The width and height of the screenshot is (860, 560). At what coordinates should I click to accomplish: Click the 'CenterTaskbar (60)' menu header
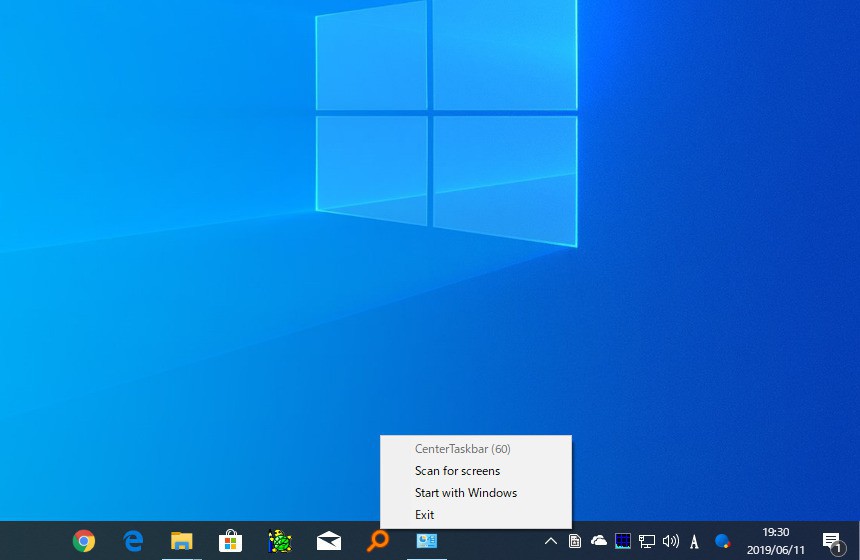476,449
